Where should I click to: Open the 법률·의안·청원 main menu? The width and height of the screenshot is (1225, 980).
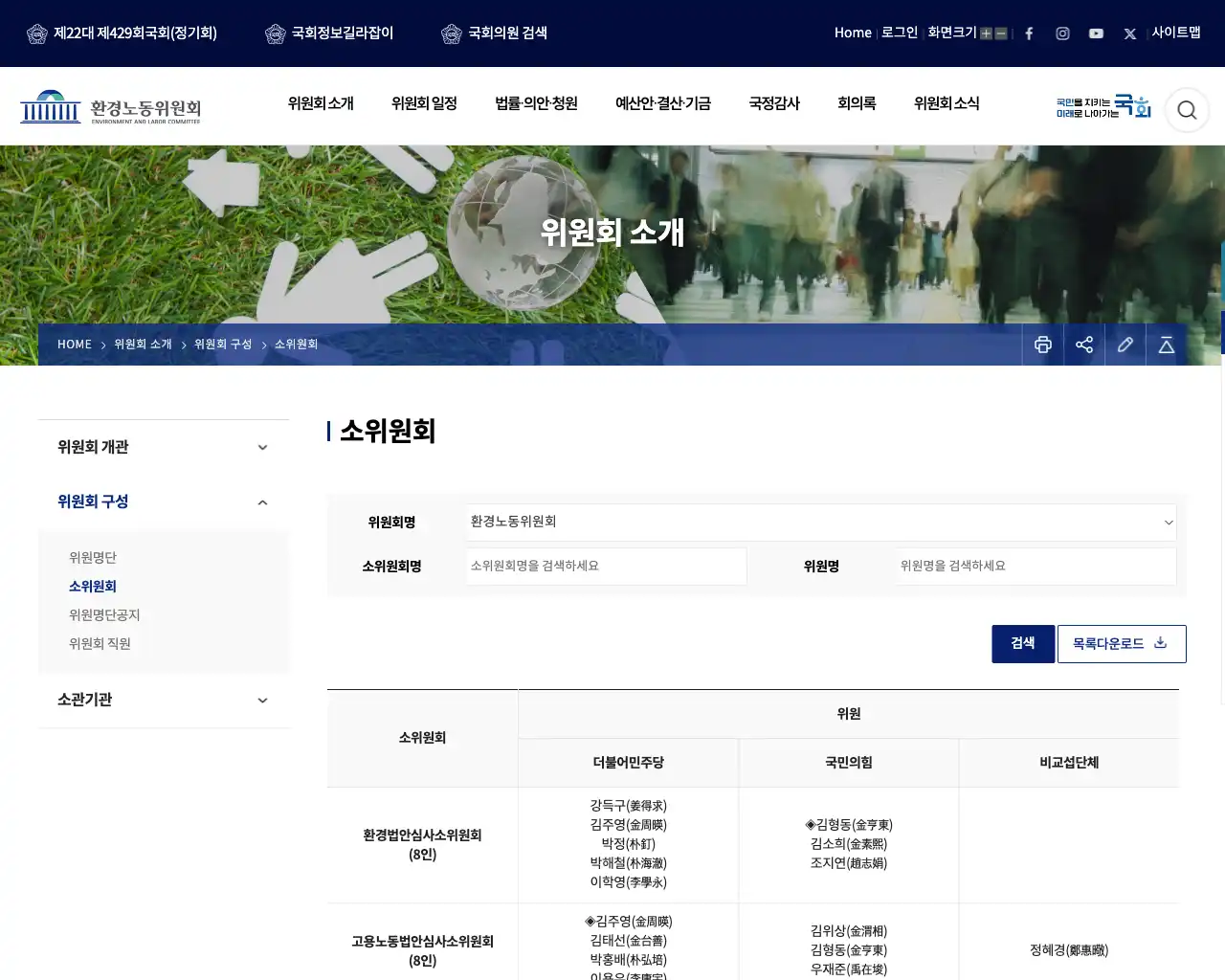536,103
